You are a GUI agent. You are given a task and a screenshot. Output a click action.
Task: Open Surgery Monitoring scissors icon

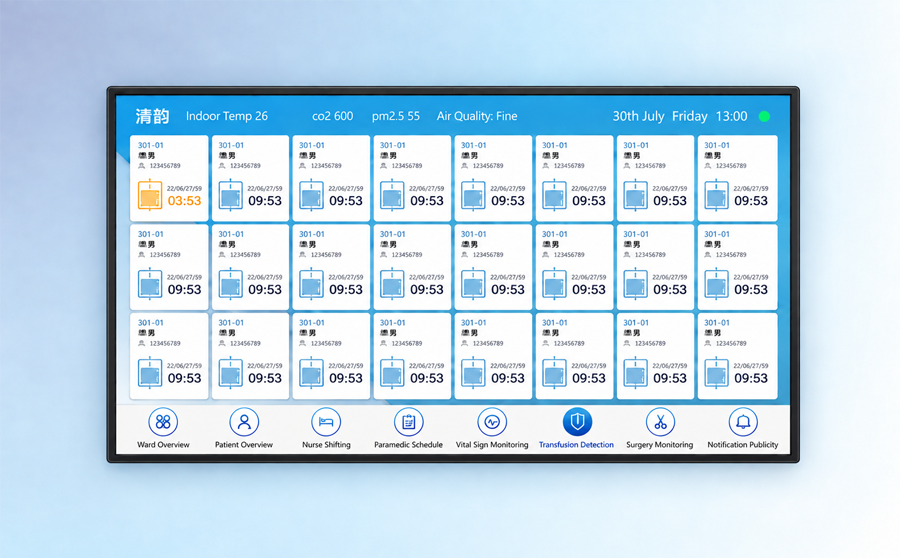660,422
